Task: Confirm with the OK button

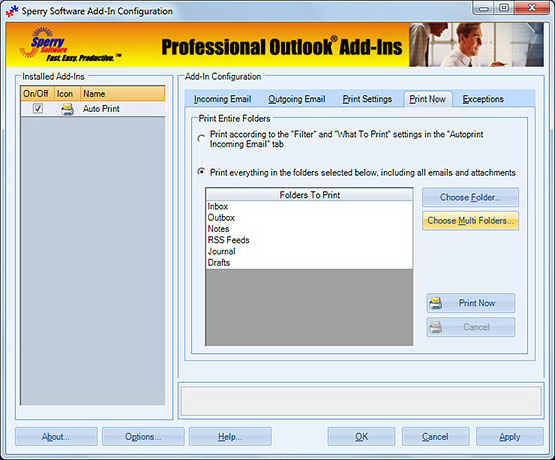Action: pos(361,437)
